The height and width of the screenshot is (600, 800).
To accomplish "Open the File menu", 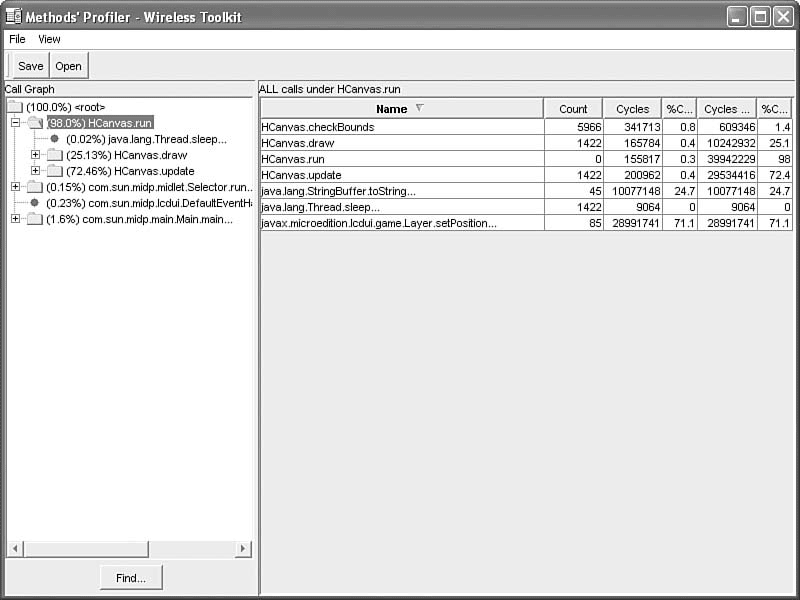I will click(x=17, y=39).
